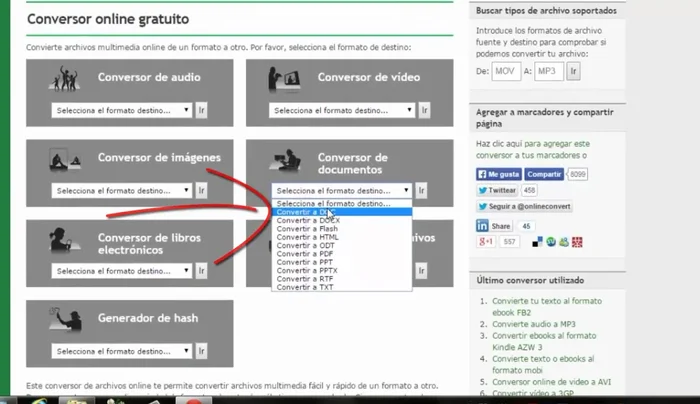Image resolution: width=700 pixels, height=404 pixels.
Task: Open the video converter format dropdown
Action: tap(342, 110)
